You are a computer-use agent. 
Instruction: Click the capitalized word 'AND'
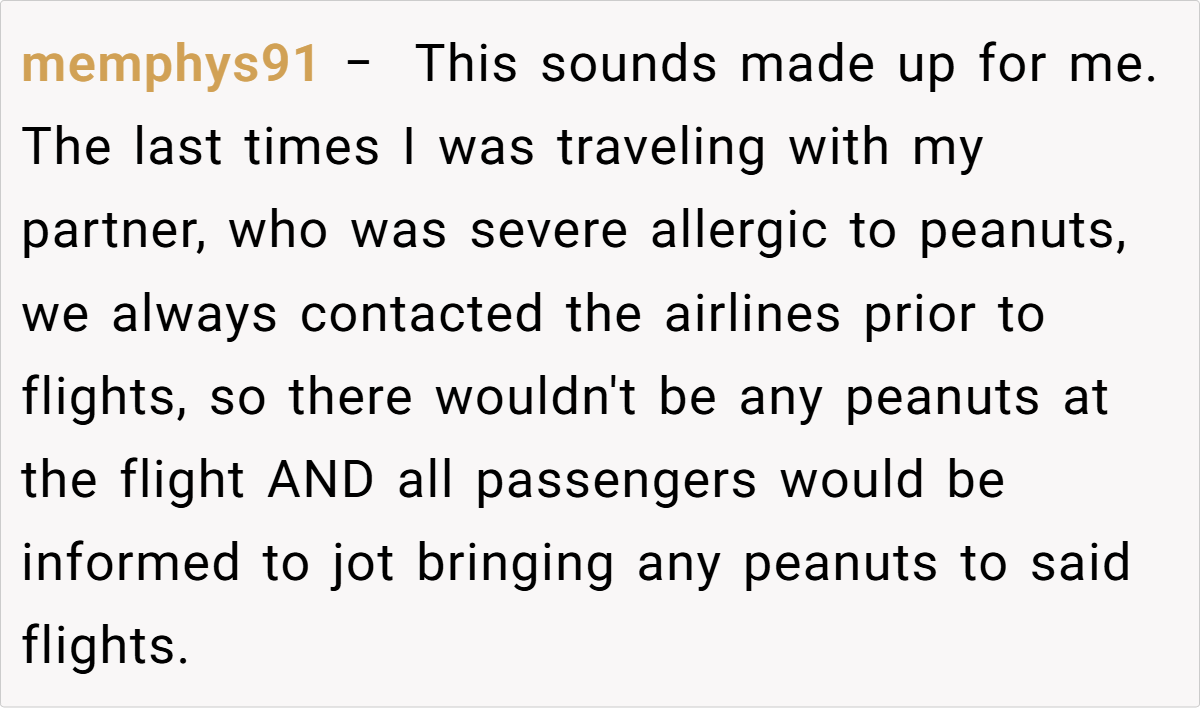[x=320, y=481]
